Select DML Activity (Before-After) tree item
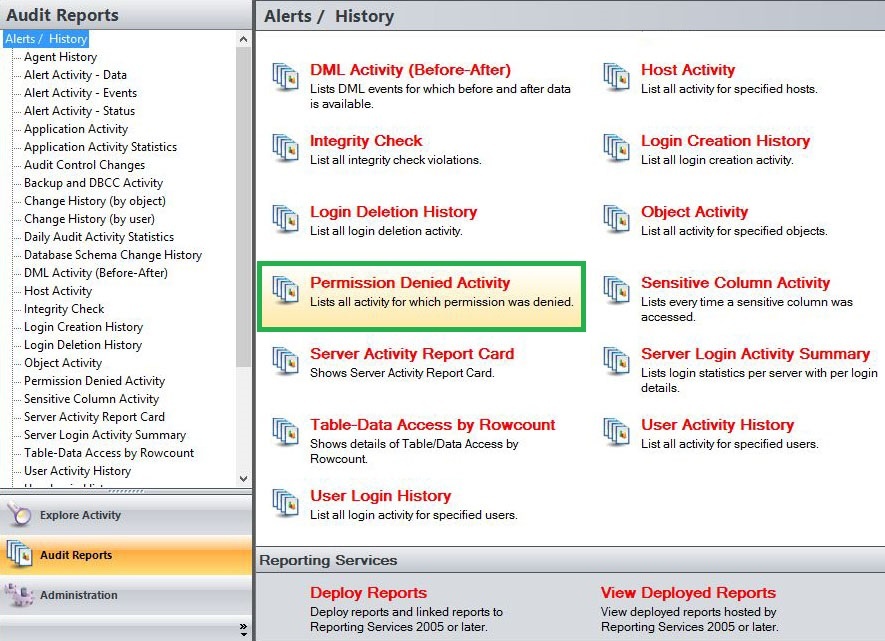 click(x=96, y=273)
